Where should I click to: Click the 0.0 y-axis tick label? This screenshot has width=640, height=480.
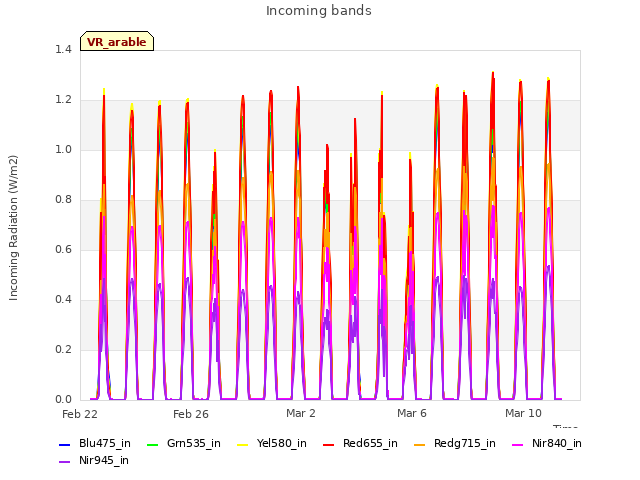(x=63, y=399)
